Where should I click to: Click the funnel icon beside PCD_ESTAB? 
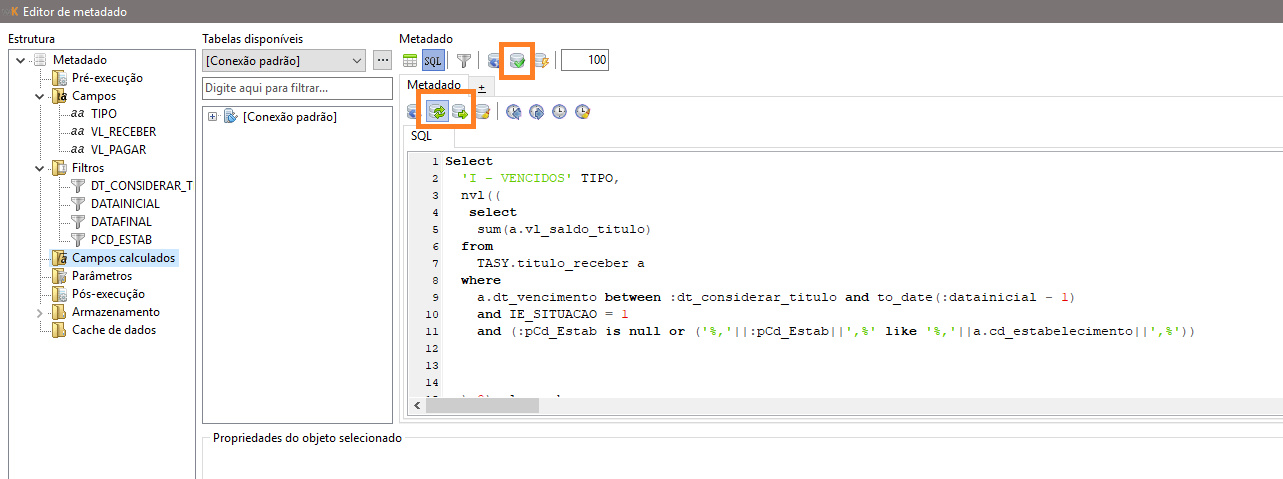click(x=78, y=240)
